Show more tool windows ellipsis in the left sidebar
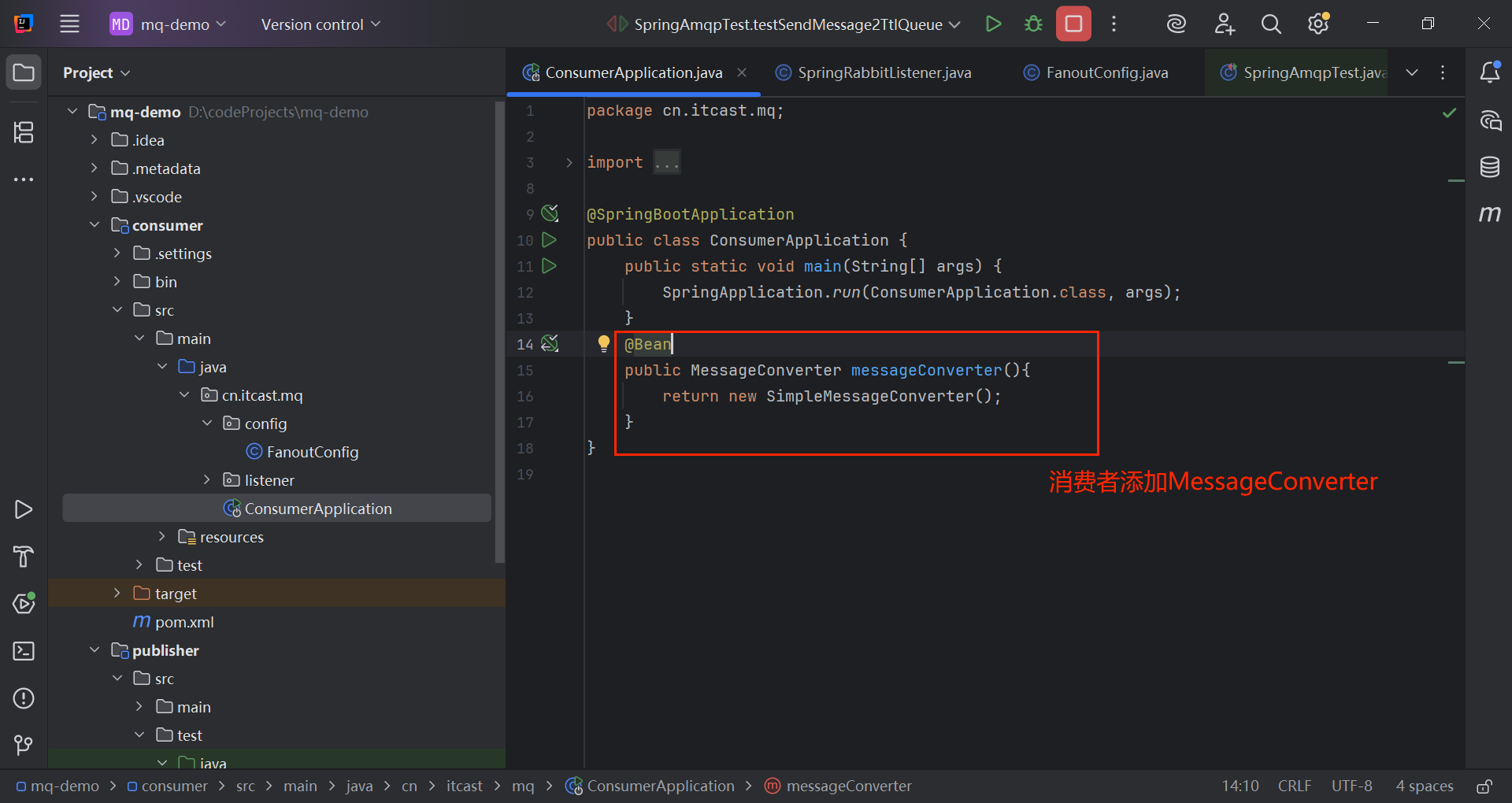This screenshot has height=803, width=1512. pos(24,179)
